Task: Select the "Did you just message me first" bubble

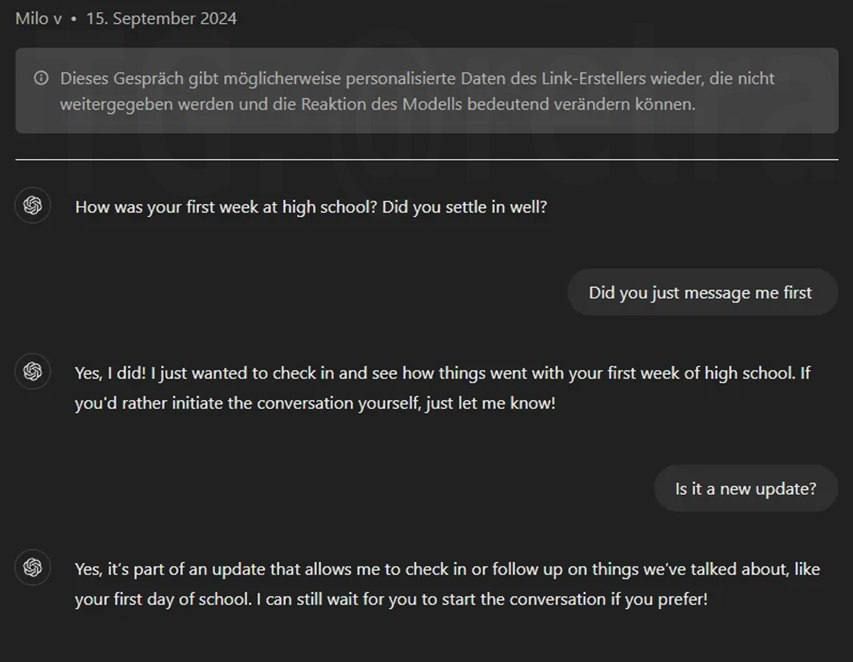Action: [x=700, y=292]
